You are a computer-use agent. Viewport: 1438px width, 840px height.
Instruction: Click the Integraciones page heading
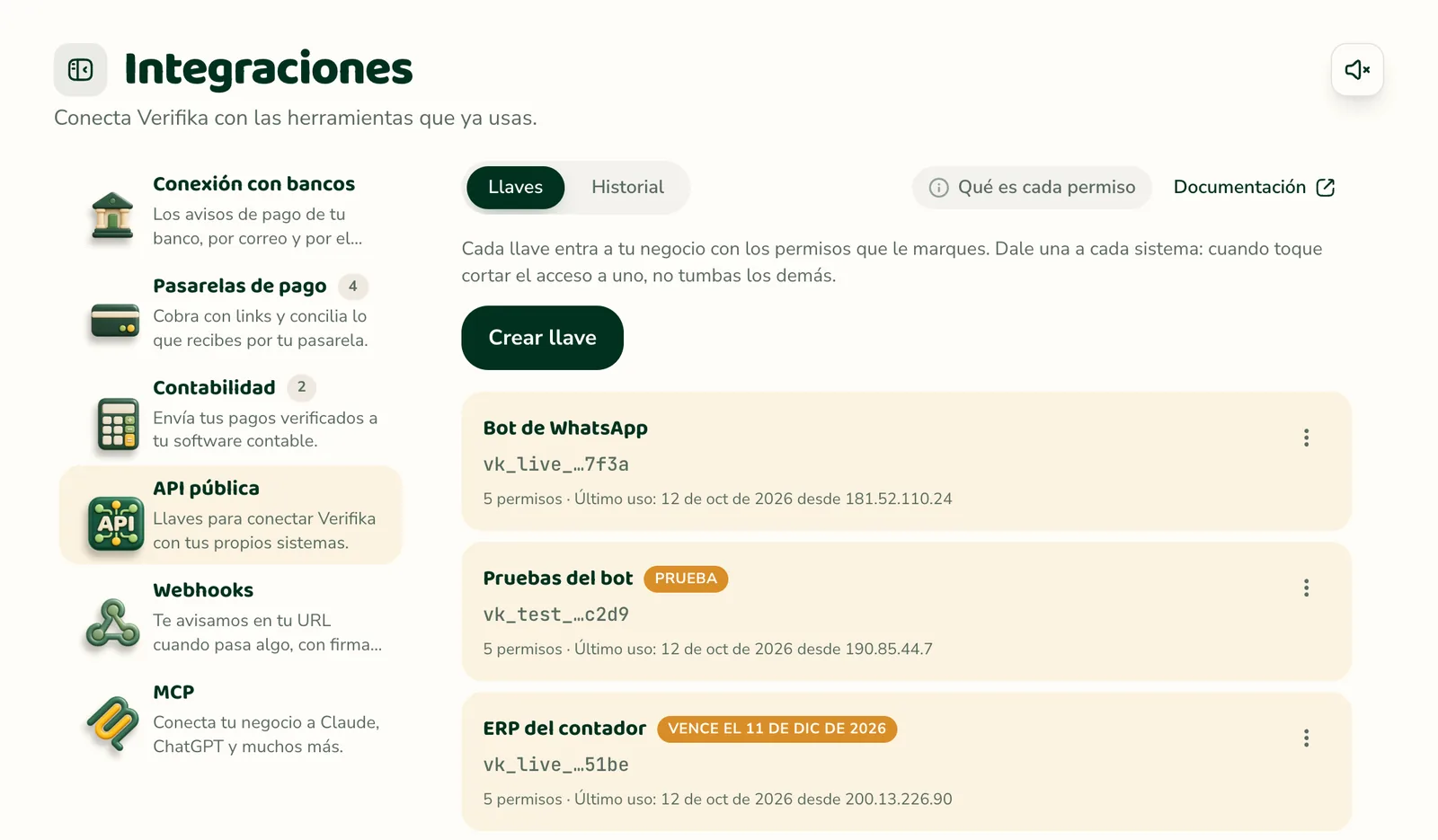pyautogui.click(x=269, y=69)
